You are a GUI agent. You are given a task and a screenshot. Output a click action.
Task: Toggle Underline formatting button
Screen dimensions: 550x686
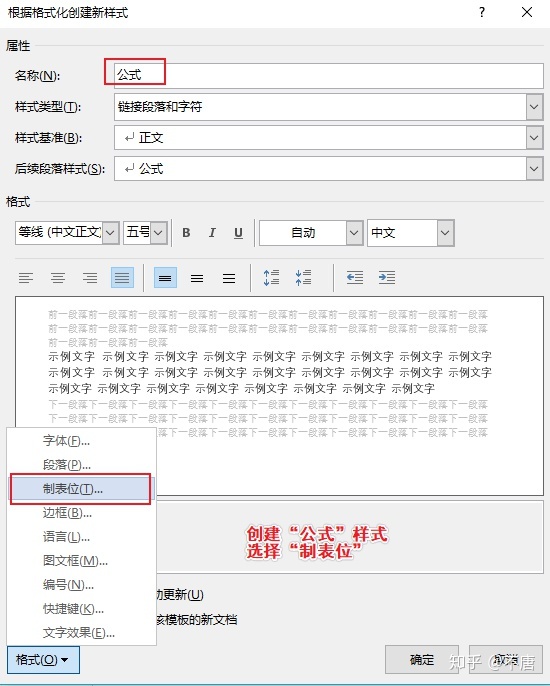[238, 233]
